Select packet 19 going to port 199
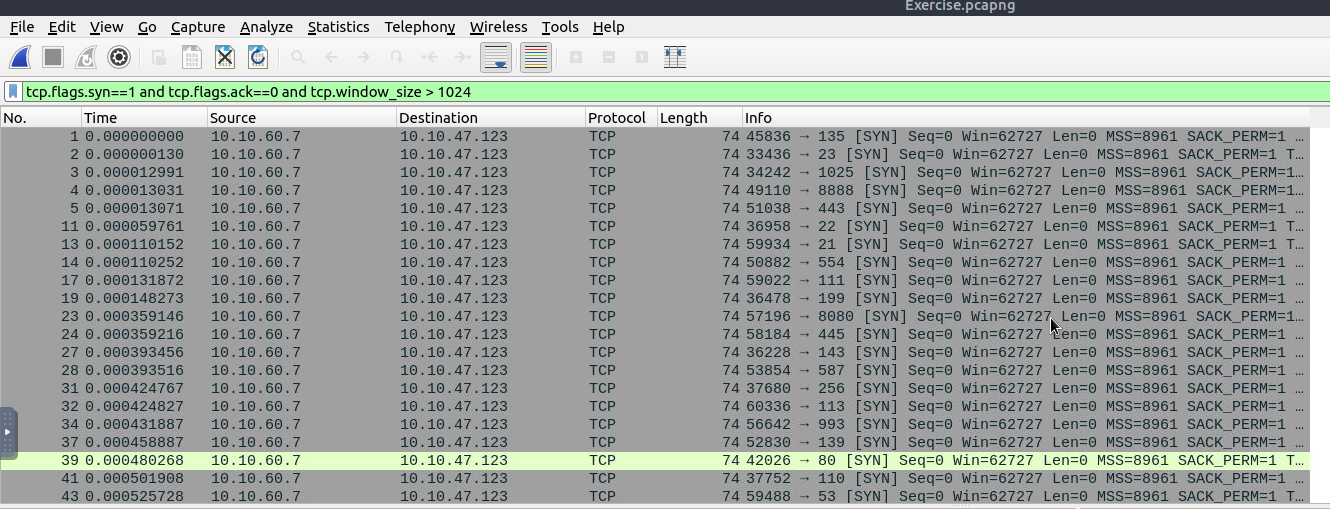Image resolution: width=1330 pixels, height=509 pixels. [653, 299]
